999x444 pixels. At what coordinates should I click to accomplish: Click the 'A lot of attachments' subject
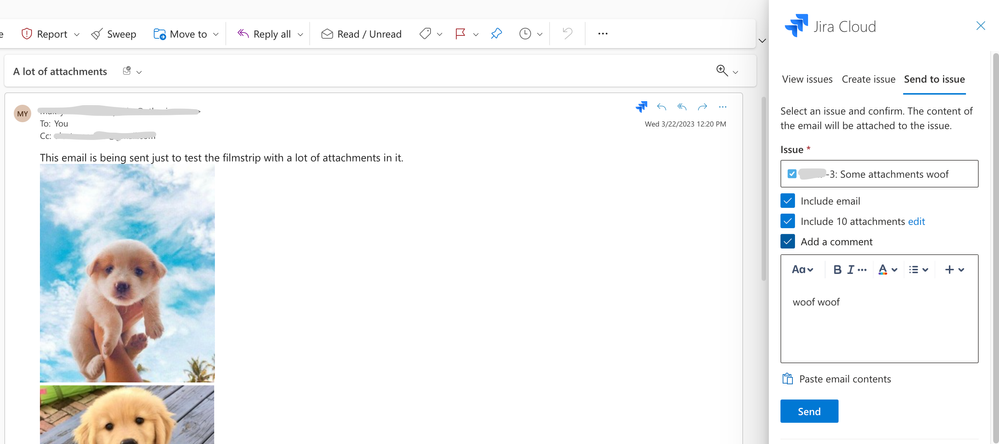tap(60, 71)
